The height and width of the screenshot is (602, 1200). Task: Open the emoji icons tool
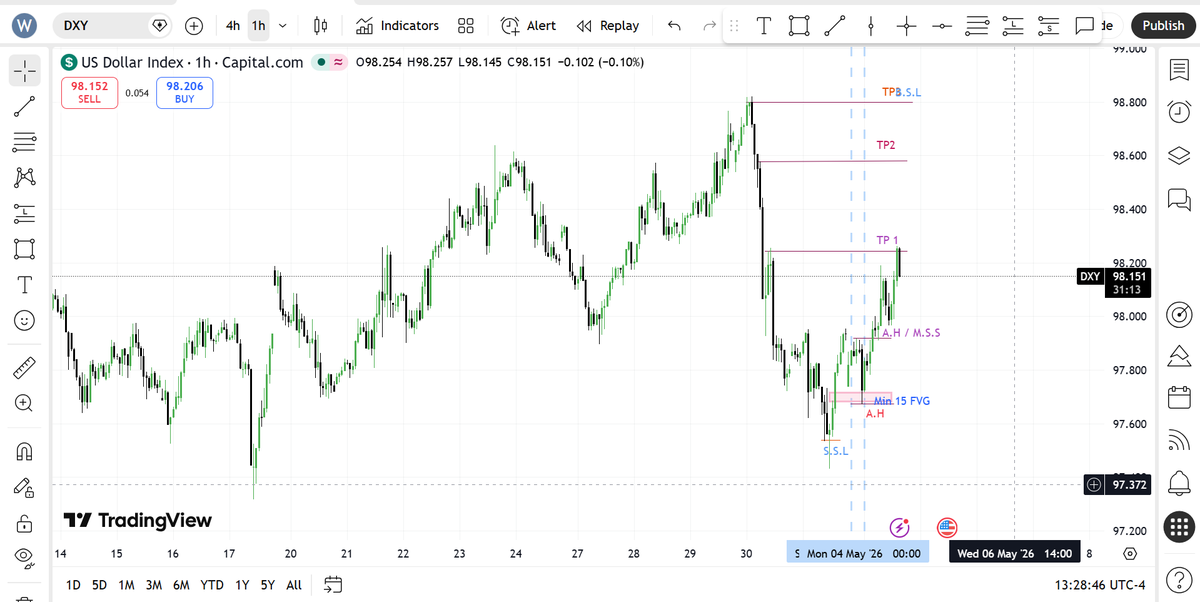26,321
